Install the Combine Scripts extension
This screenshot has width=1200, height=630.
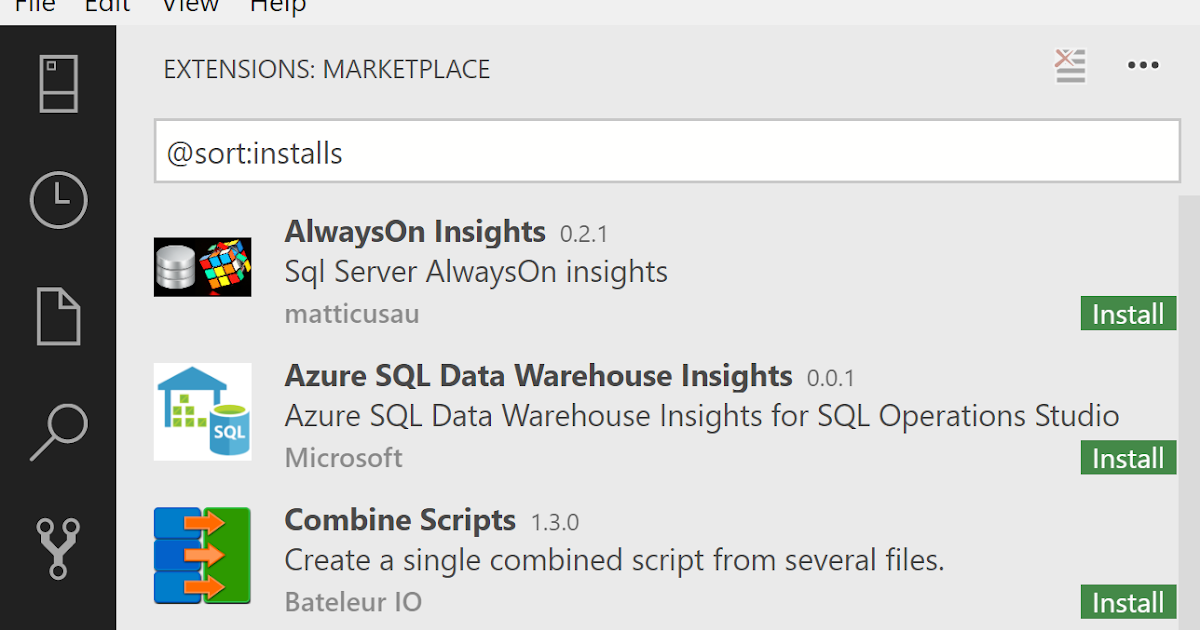[x=1128, y=602]
